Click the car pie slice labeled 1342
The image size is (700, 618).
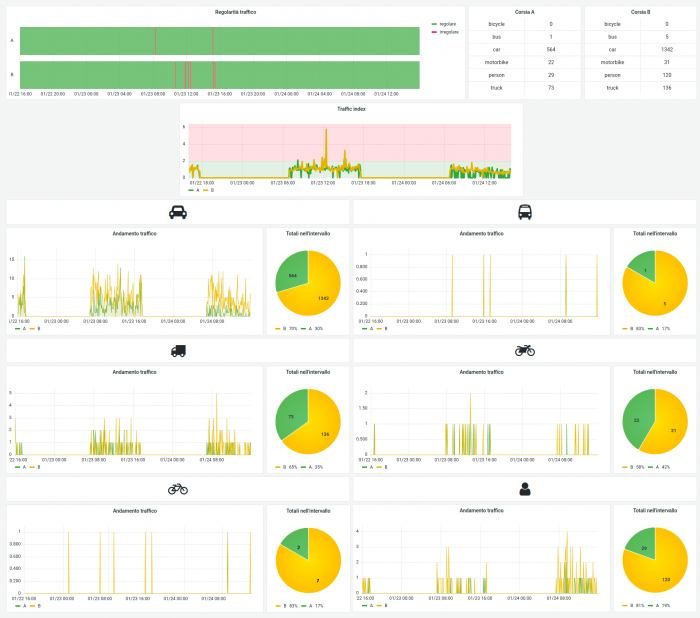click(x=320, y=298)
